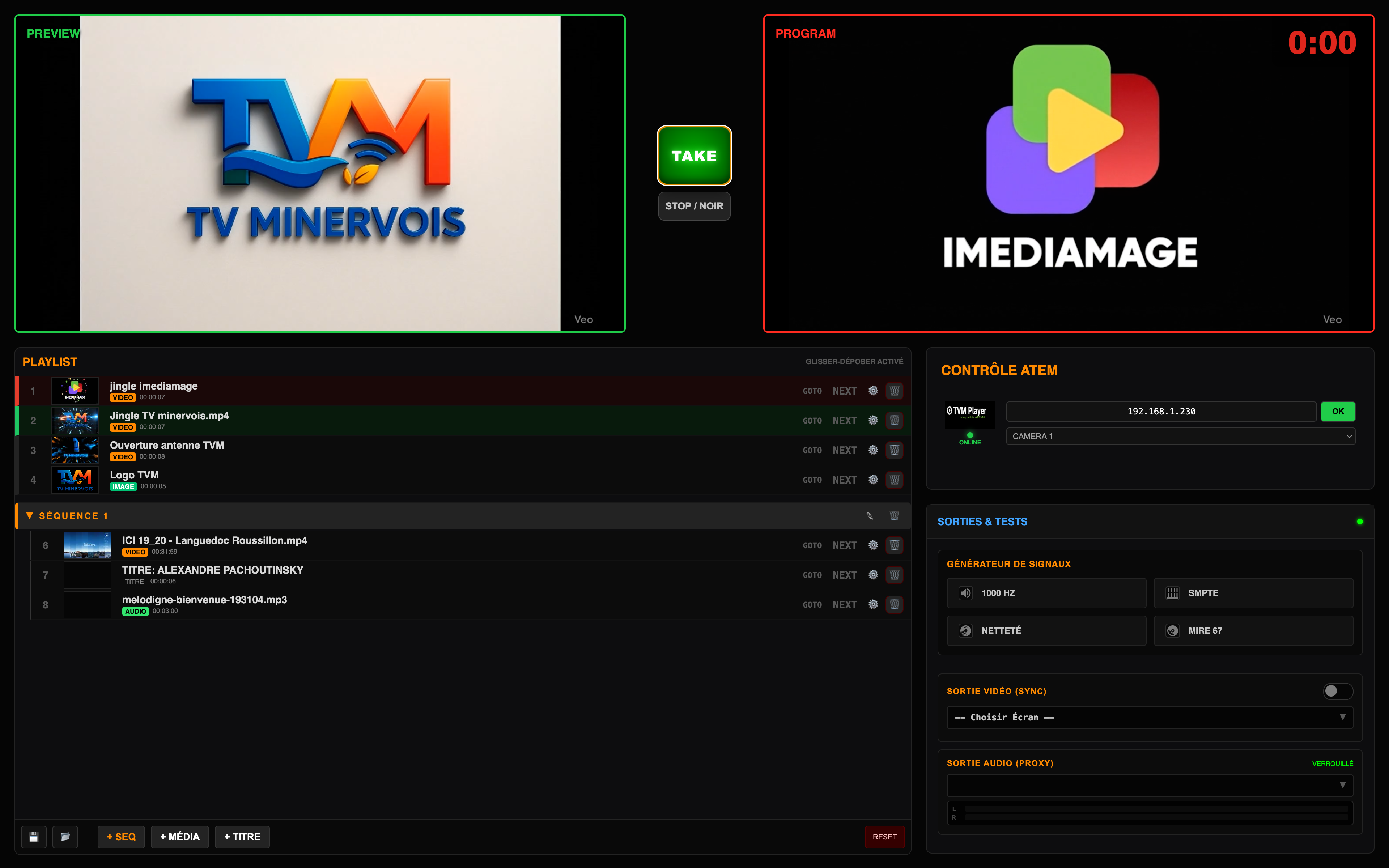This screenshot has width=1389, height=868.
Task: Add a title with + TITRE
Action: coord(242,837)
